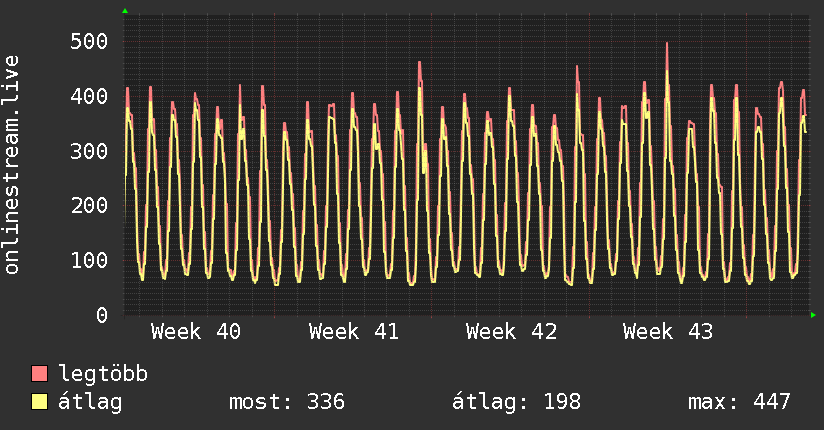
Task: Click the "most: 336" statistic
Action: click(287, 402)
